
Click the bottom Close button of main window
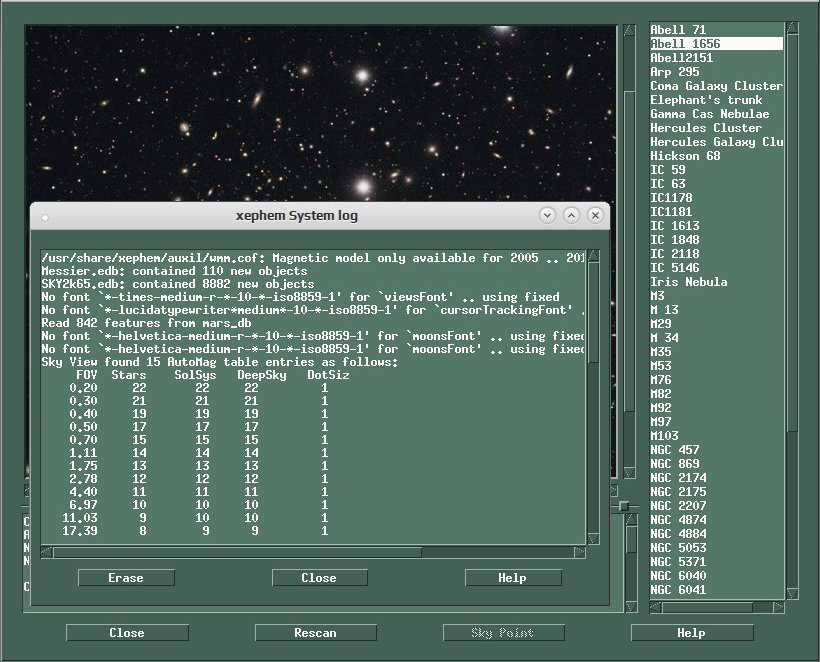click(127, 633)
